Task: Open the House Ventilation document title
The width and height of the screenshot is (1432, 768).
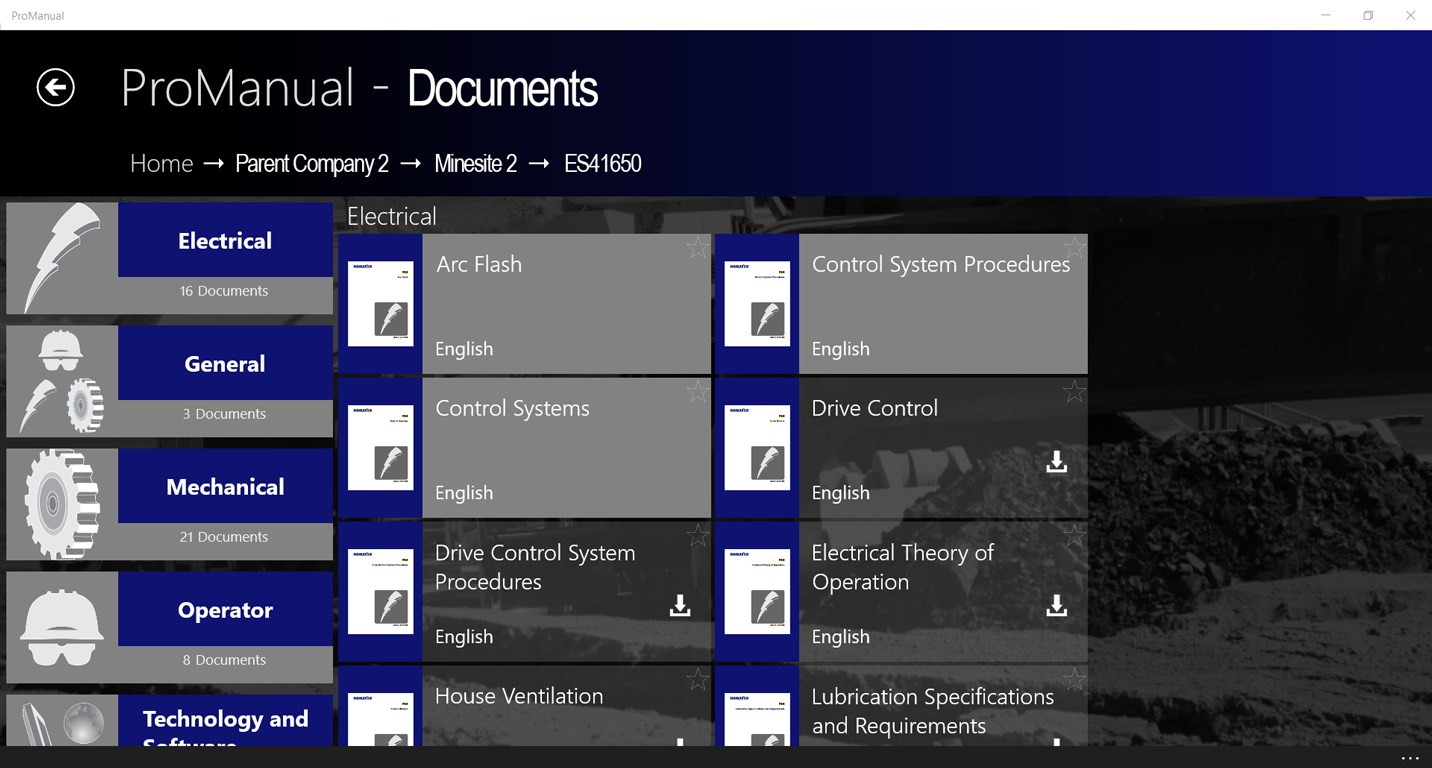Action: (519, 696)
